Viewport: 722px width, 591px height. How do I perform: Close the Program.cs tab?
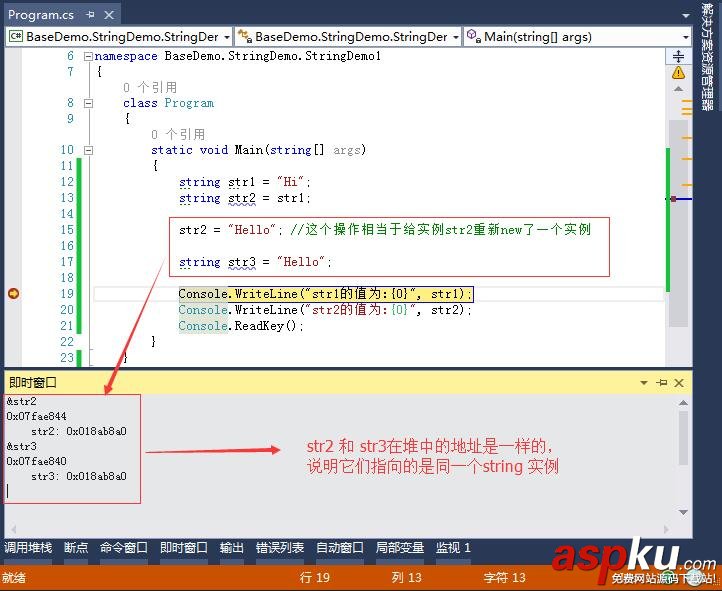pyautogui.click(x=109, y=15)
